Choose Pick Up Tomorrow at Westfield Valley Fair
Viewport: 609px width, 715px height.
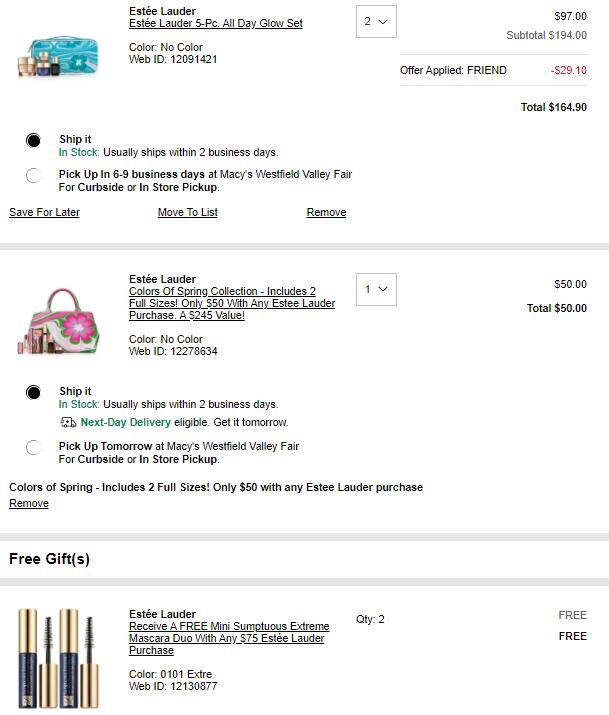(34, 448)
